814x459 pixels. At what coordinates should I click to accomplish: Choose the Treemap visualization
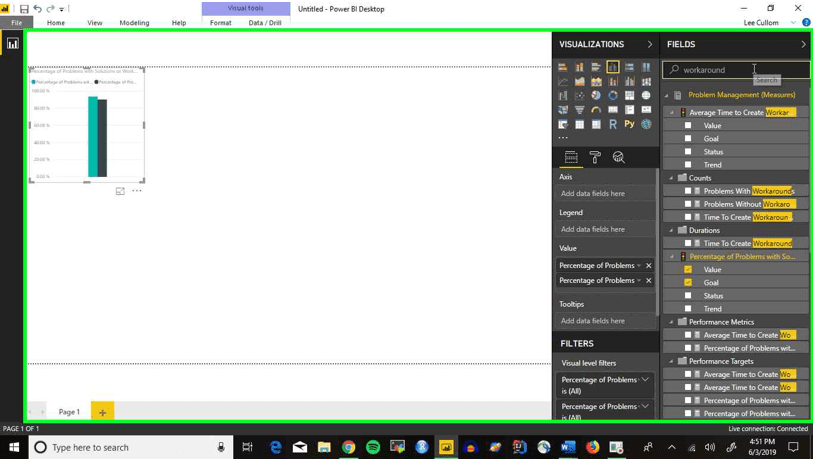coord(629,96)
